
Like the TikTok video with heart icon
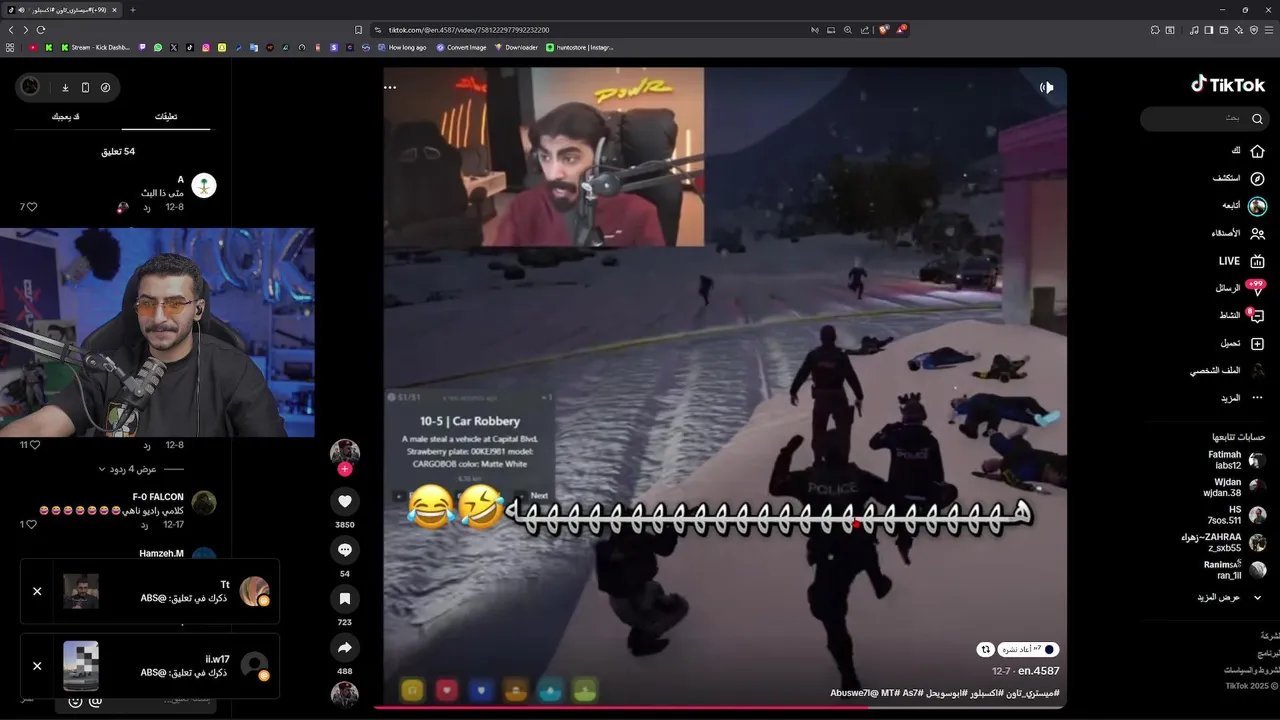point(345,501)
